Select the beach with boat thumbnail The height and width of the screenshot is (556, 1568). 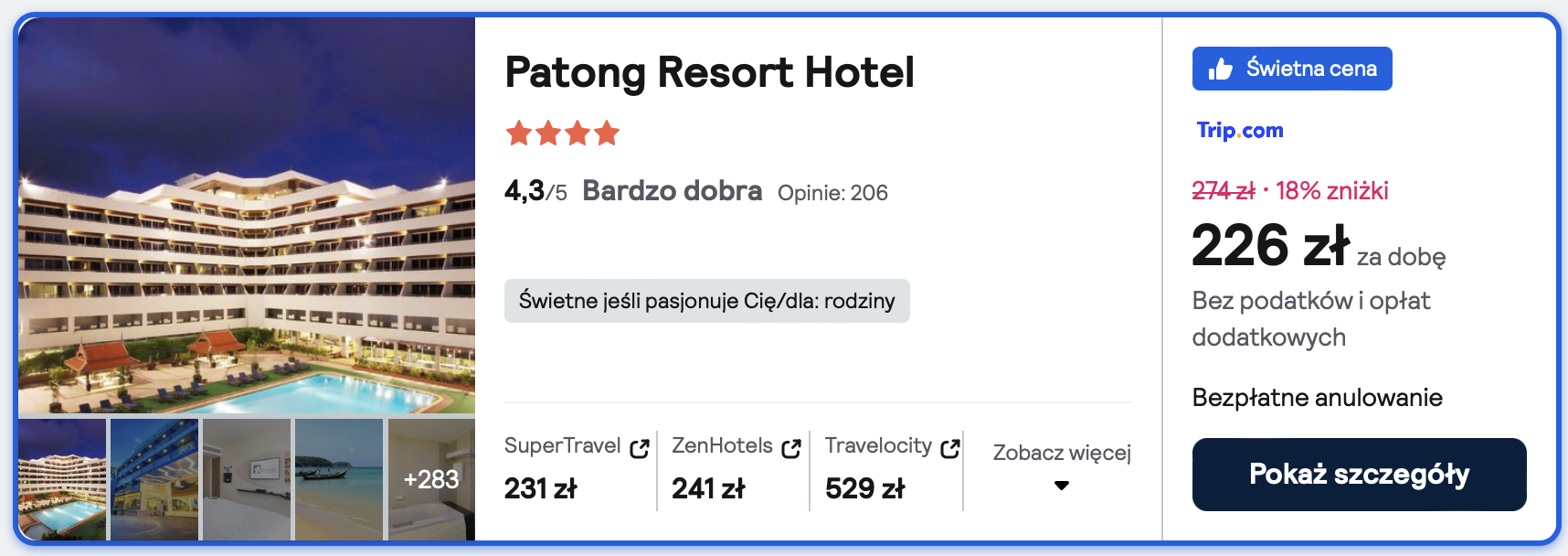click(x=339, y=479)
